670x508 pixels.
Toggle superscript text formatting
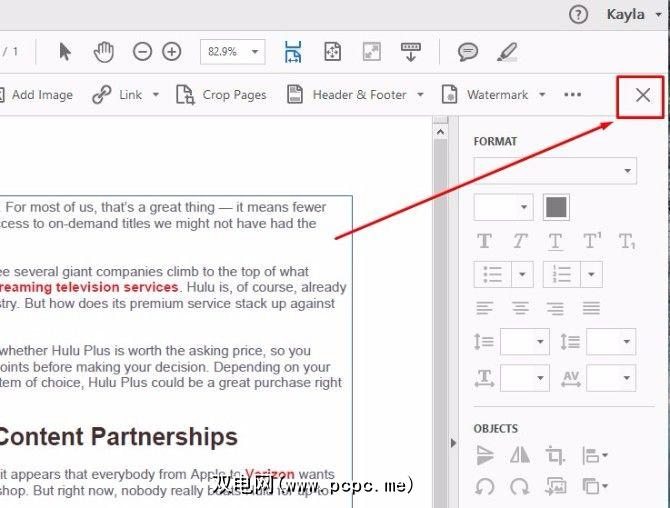tap(592, 241)
